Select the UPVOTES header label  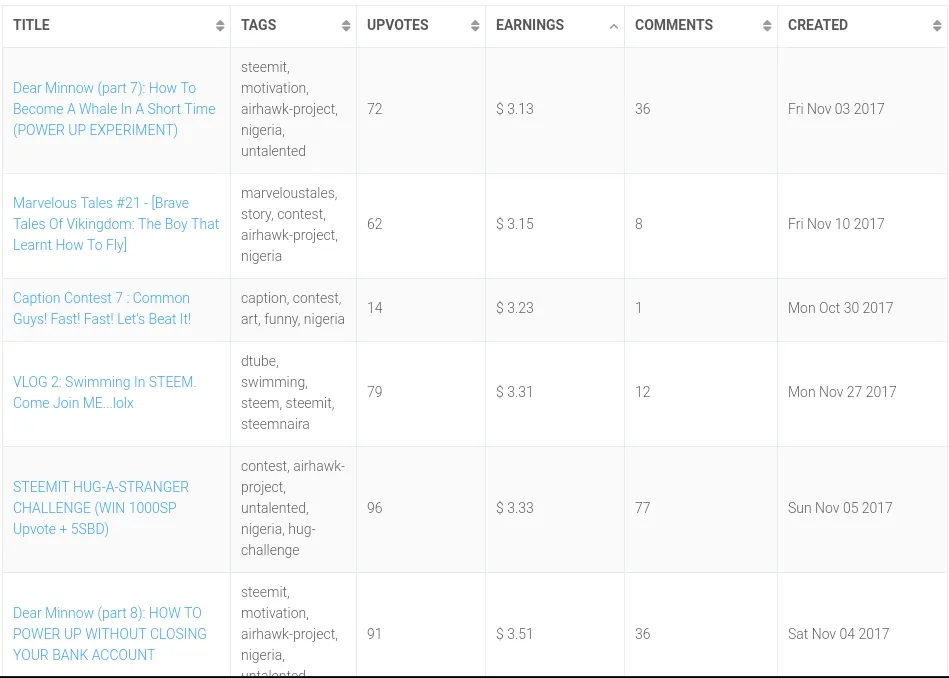(x=398, y=25)
